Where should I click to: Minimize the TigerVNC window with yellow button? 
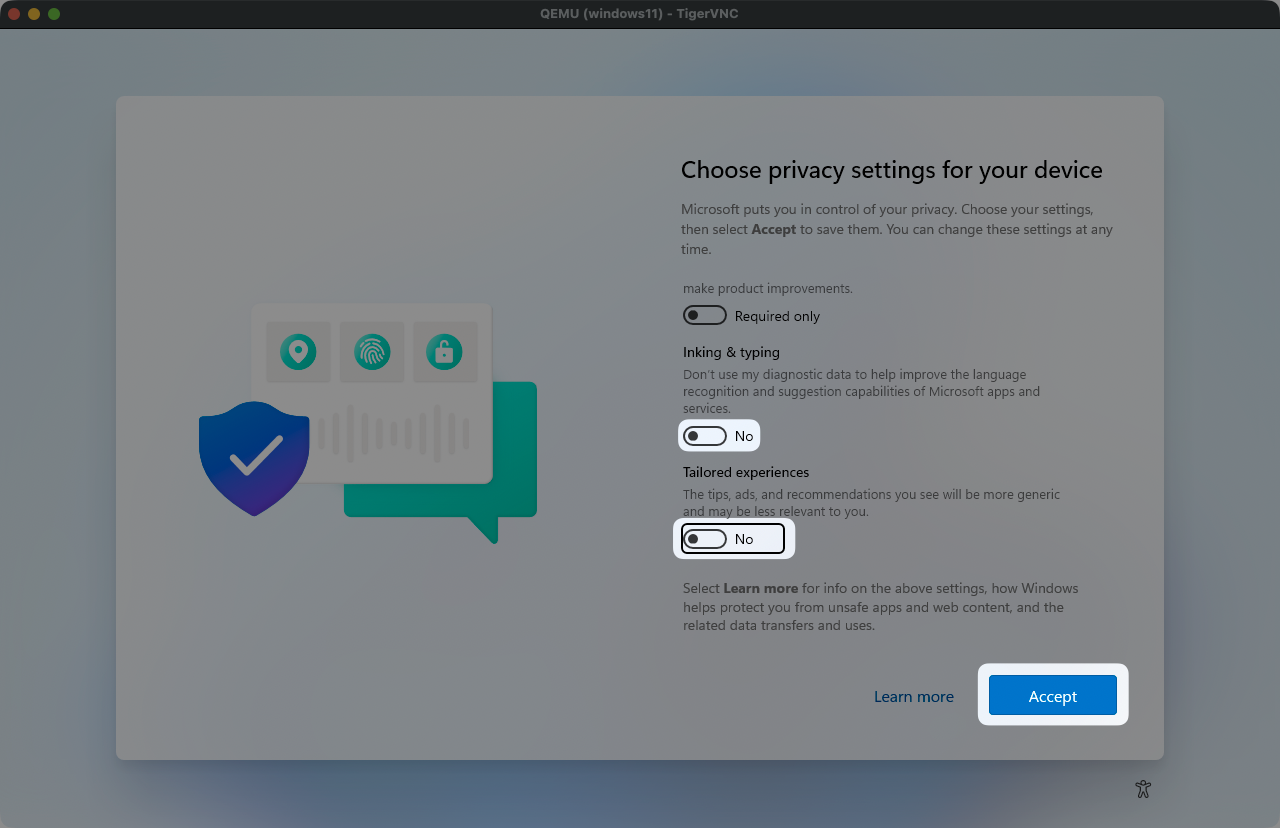tap(34, 14)
